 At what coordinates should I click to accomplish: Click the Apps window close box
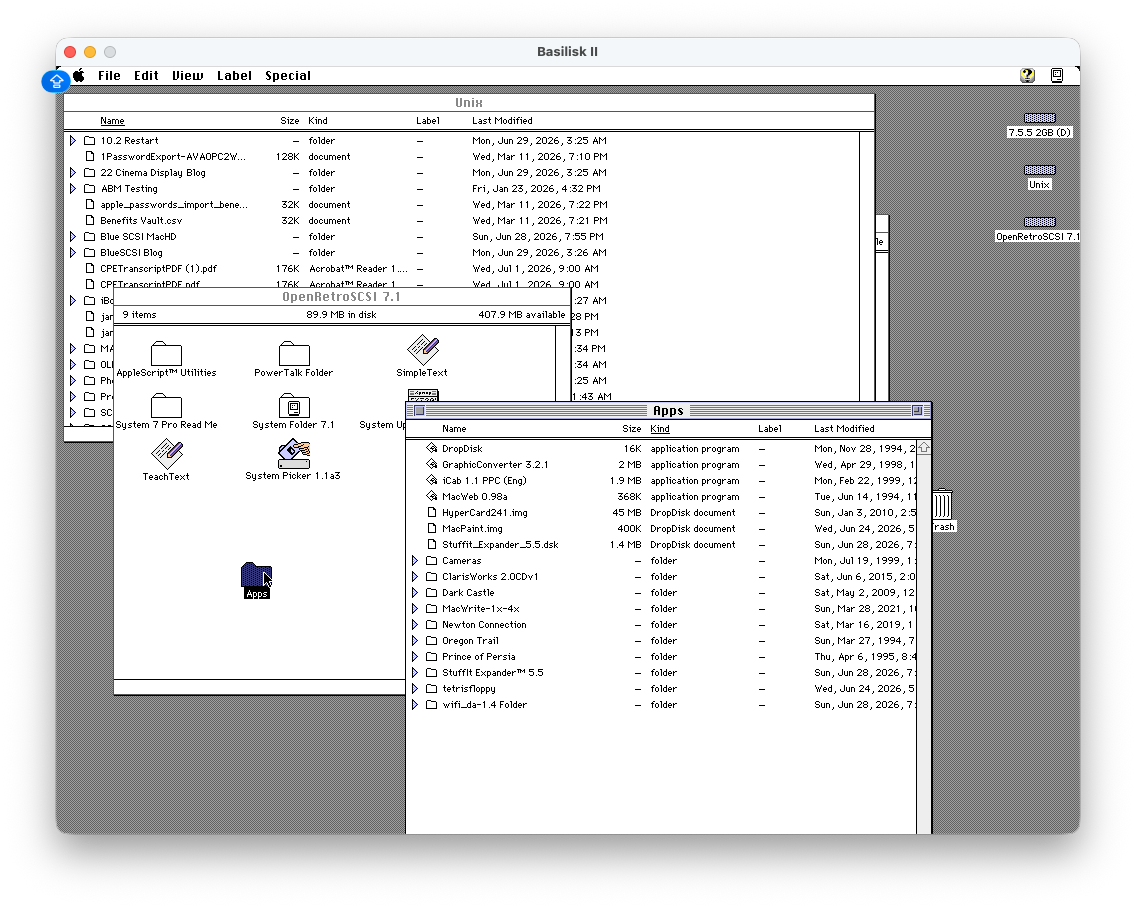coord(419,411)
